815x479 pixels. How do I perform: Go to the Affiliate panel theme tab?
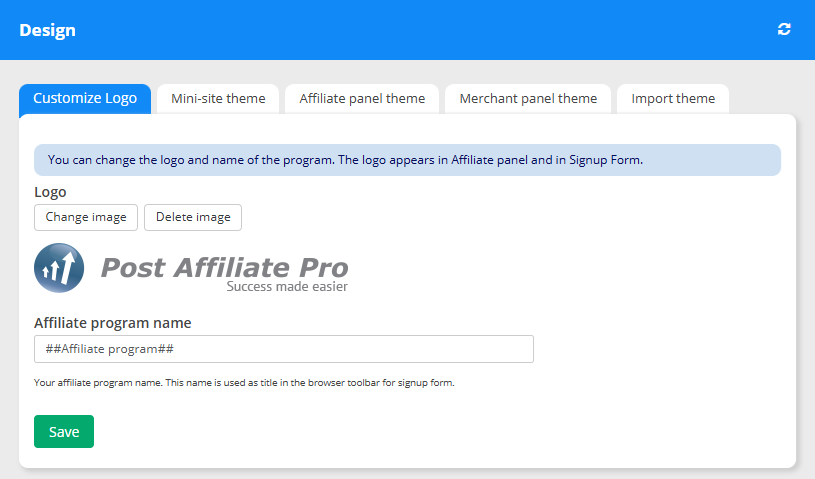361,98
